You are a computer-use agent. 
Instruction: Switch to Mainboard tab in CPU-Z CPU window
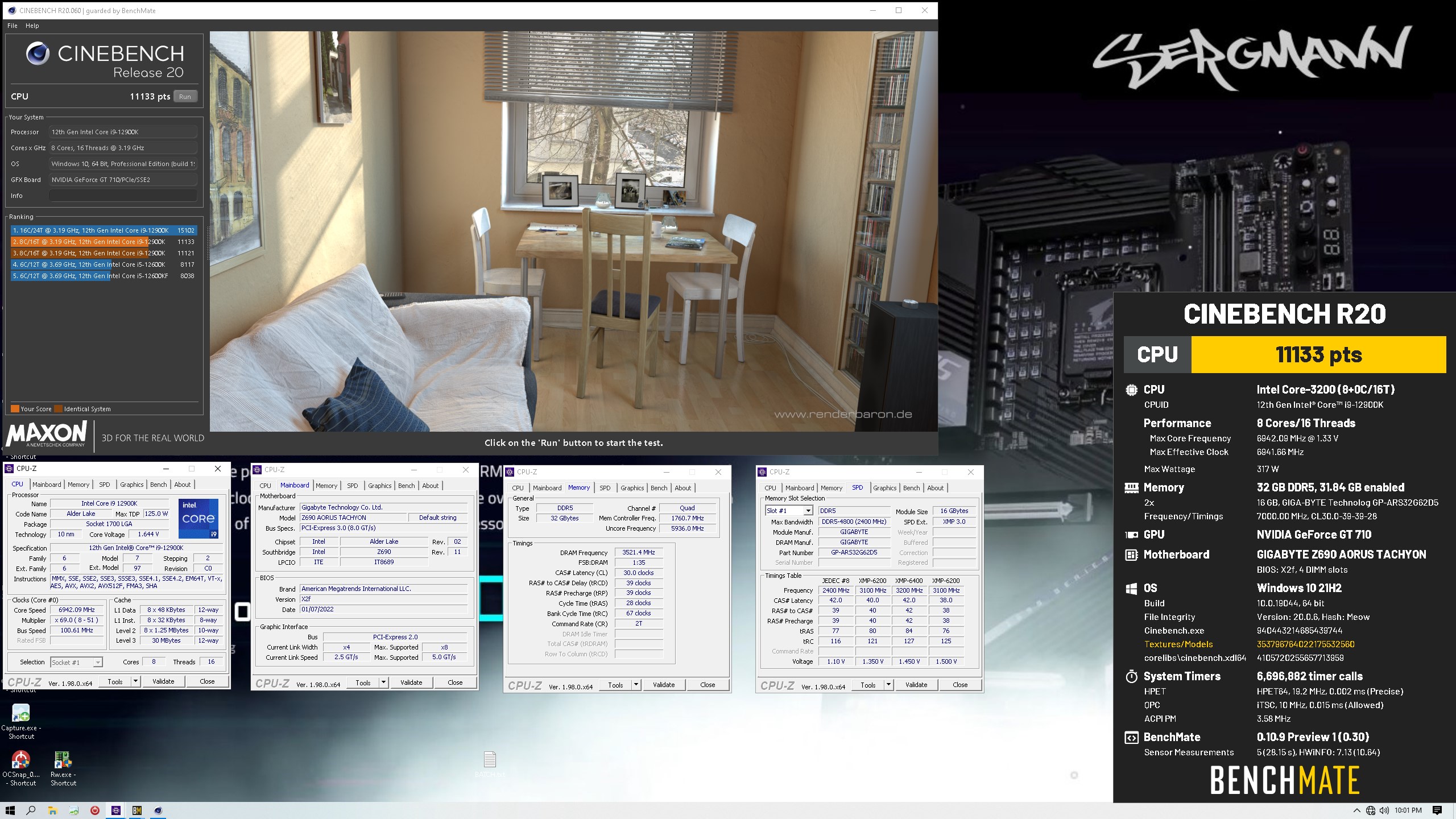tap(47, 485)
